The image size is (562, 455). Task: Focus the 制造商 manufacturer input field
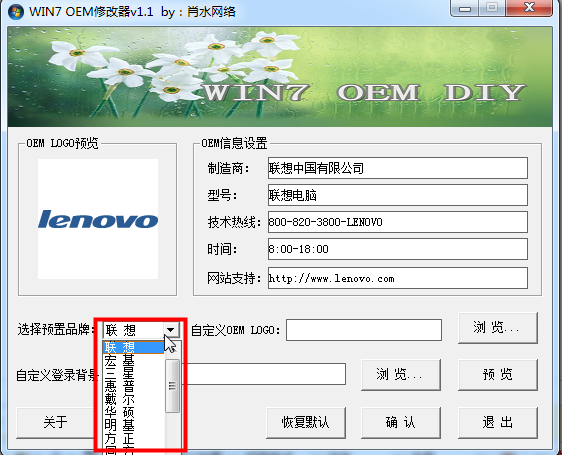[x=397, y=168]
